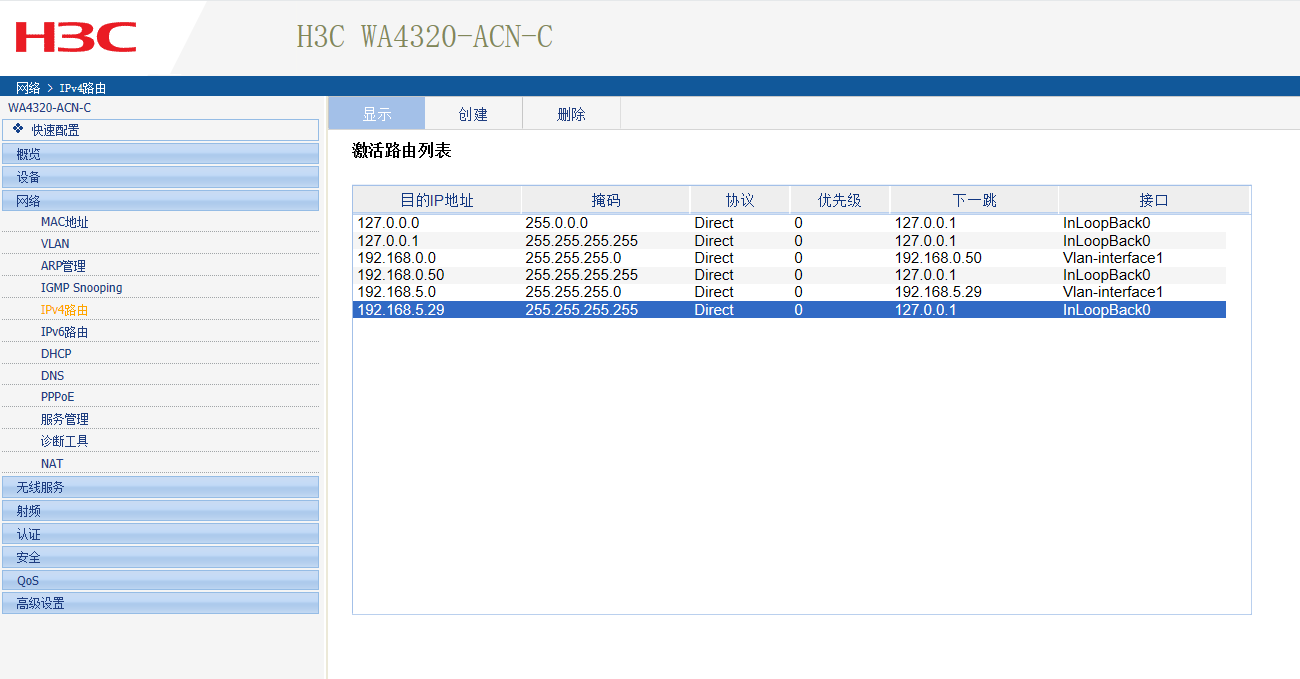Open the IGMP Snooping page
The width and height of the screenshot is (1300, 679).
click(x=81, y=288)
